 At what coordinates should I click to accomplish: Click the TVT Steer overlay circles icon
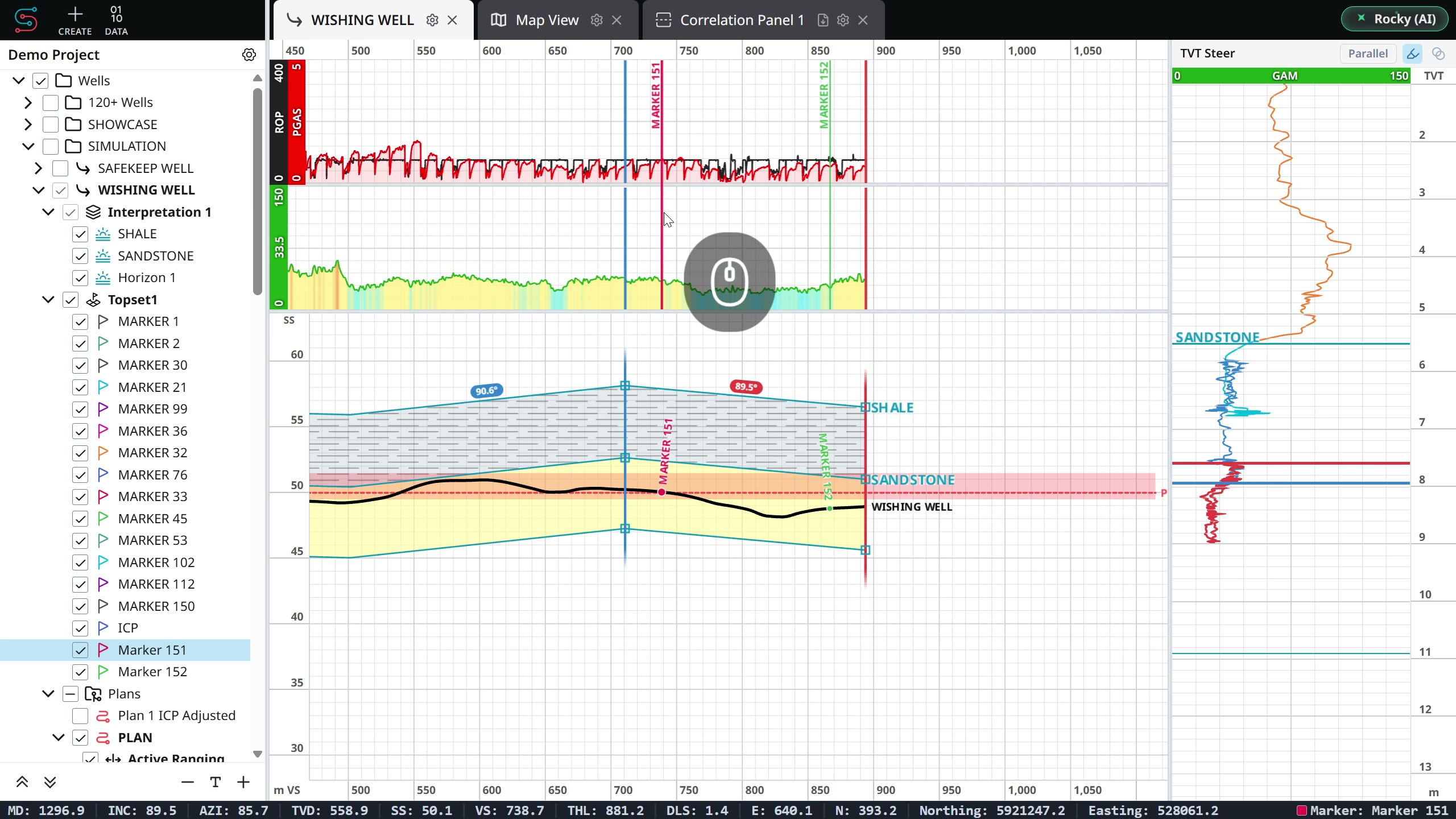click(1438, 53)
